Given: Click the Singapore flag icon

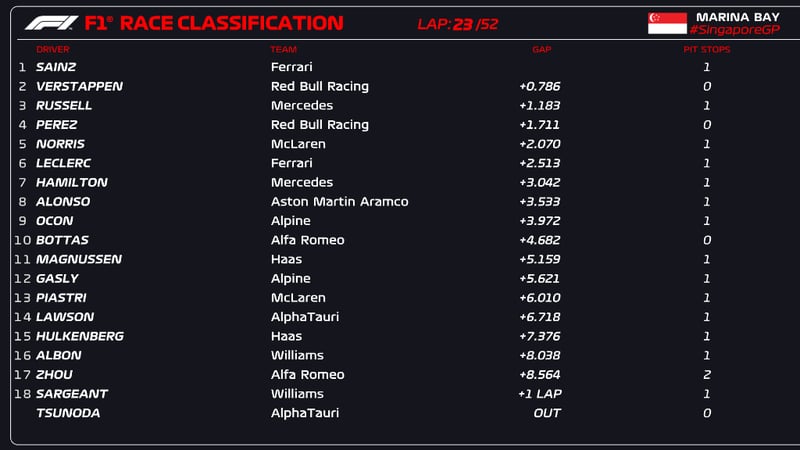Looking at the screenshot, I should click(x=667, y=23).
